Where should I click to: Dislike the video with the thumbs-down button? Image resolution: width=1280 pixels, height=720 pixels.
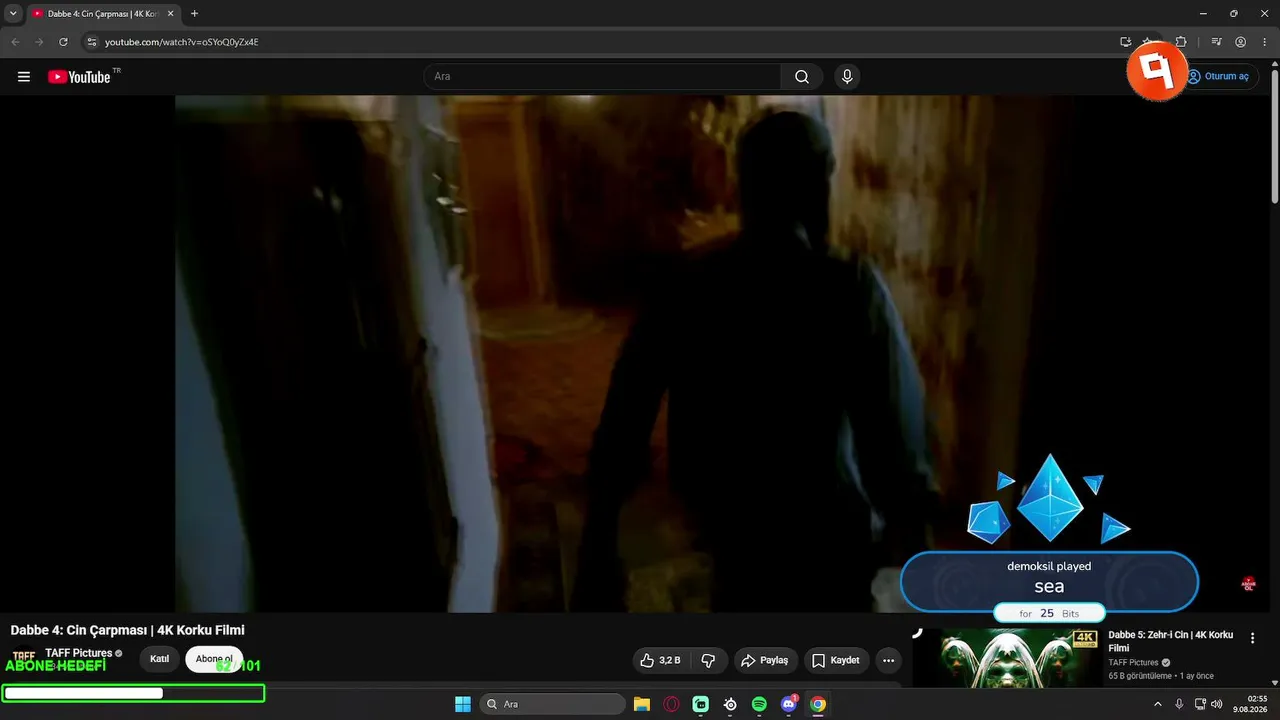708,660
